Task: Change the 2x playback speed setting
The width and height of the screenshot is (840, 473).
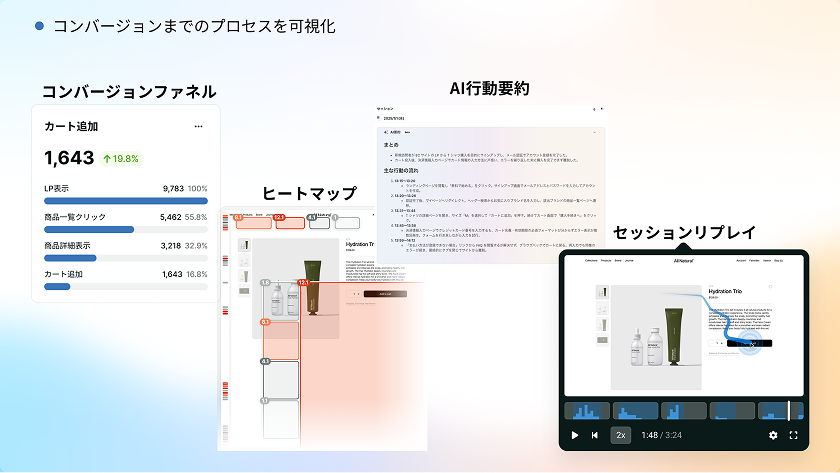Action: click(621, 435)
